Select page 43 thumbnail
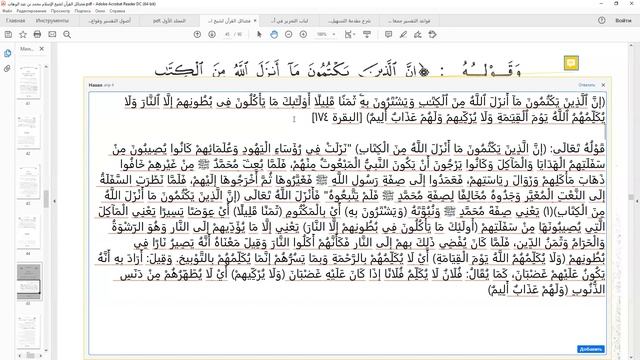This screenshot has width=640, height=360. tap(28, 182)
